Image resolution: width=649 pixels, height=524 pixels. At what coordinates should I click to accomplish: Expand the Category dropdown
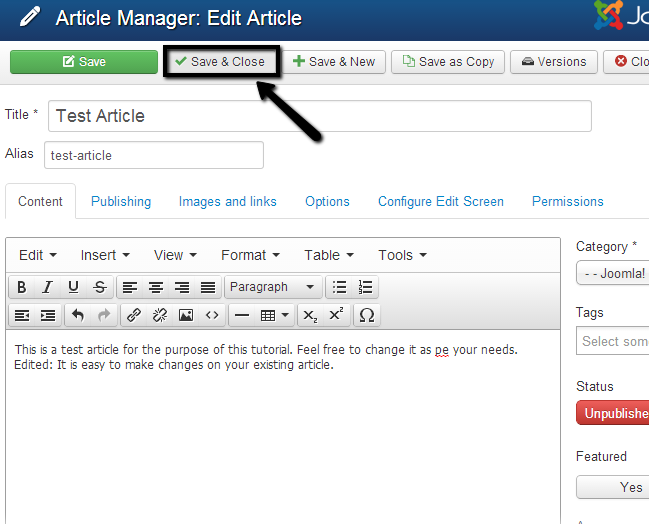(x=613, y=273)
